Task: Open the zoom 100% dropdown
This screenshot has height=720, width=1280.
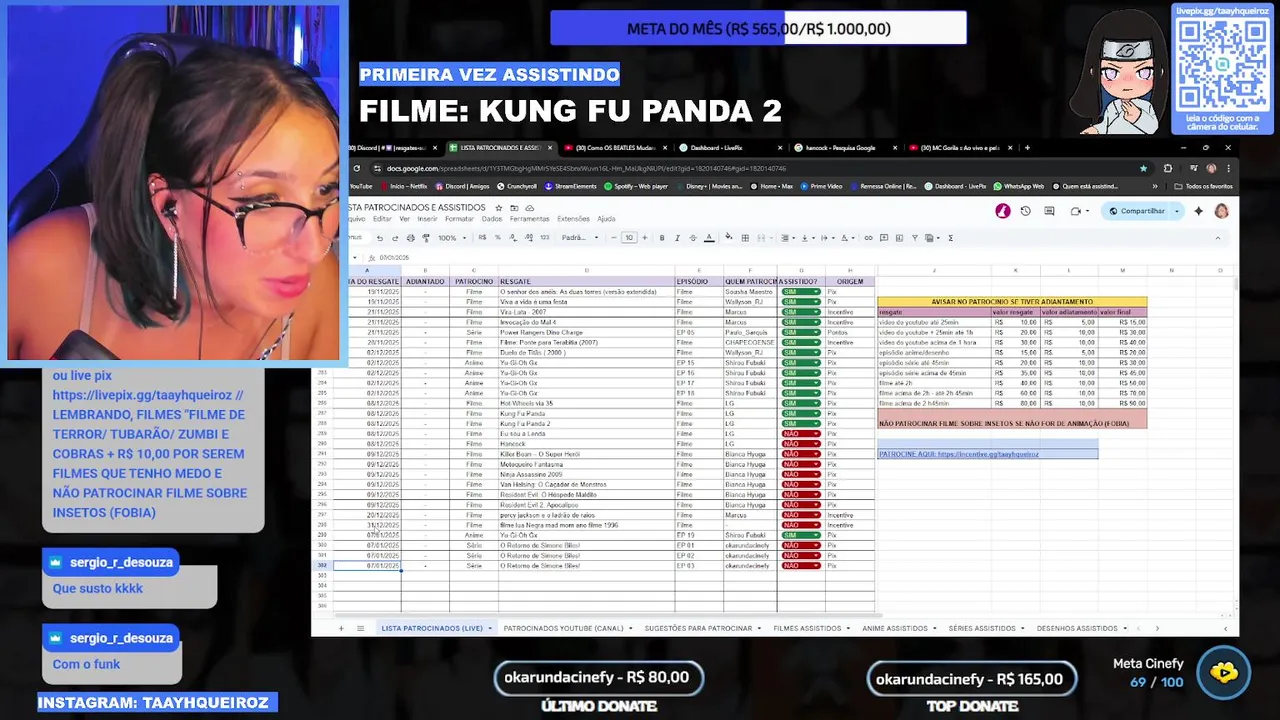Action: 451,238
